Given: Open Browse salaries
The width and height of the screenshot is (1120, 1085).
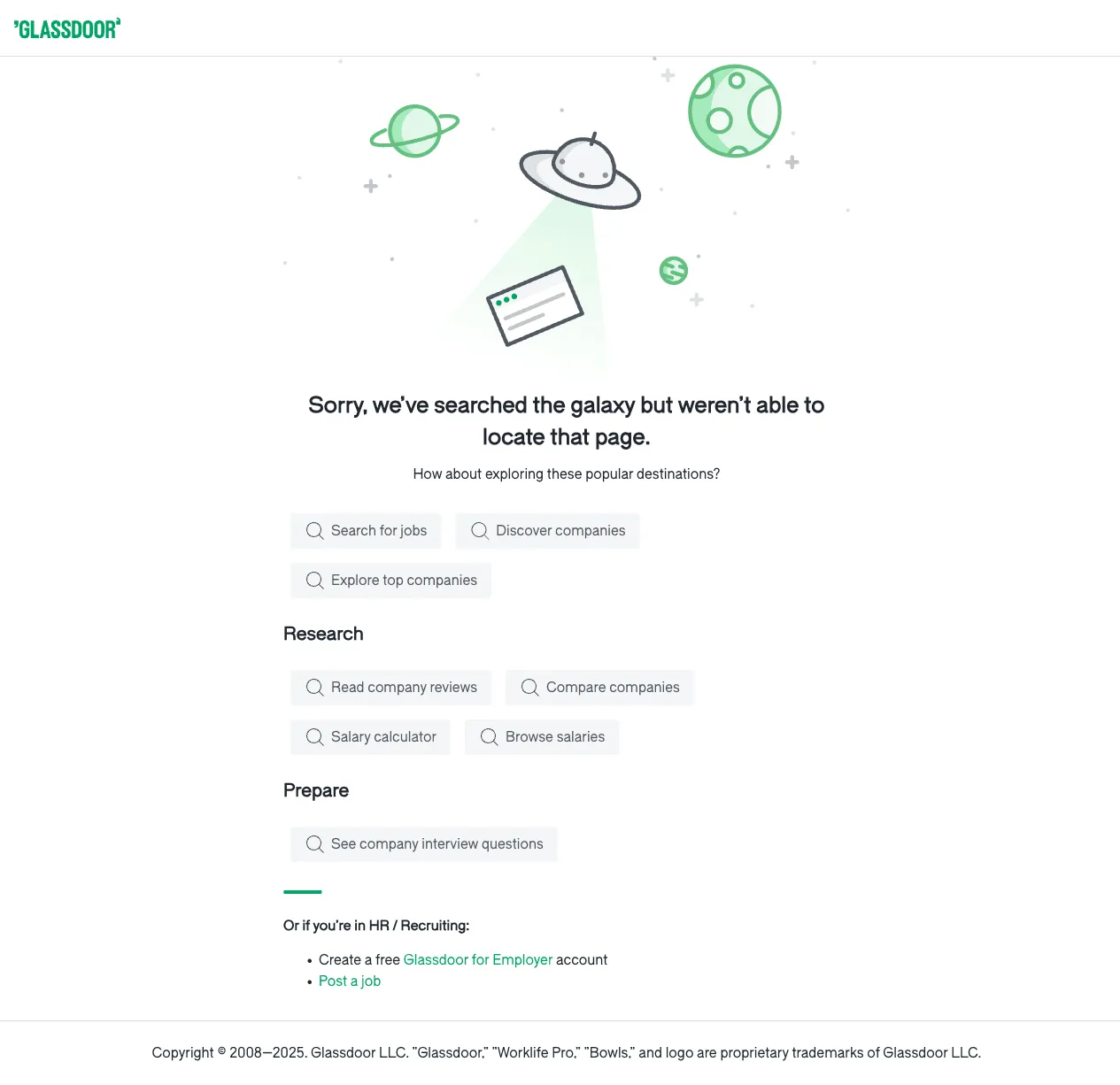Looking at the screenshot, I should (x=542, y=736).
